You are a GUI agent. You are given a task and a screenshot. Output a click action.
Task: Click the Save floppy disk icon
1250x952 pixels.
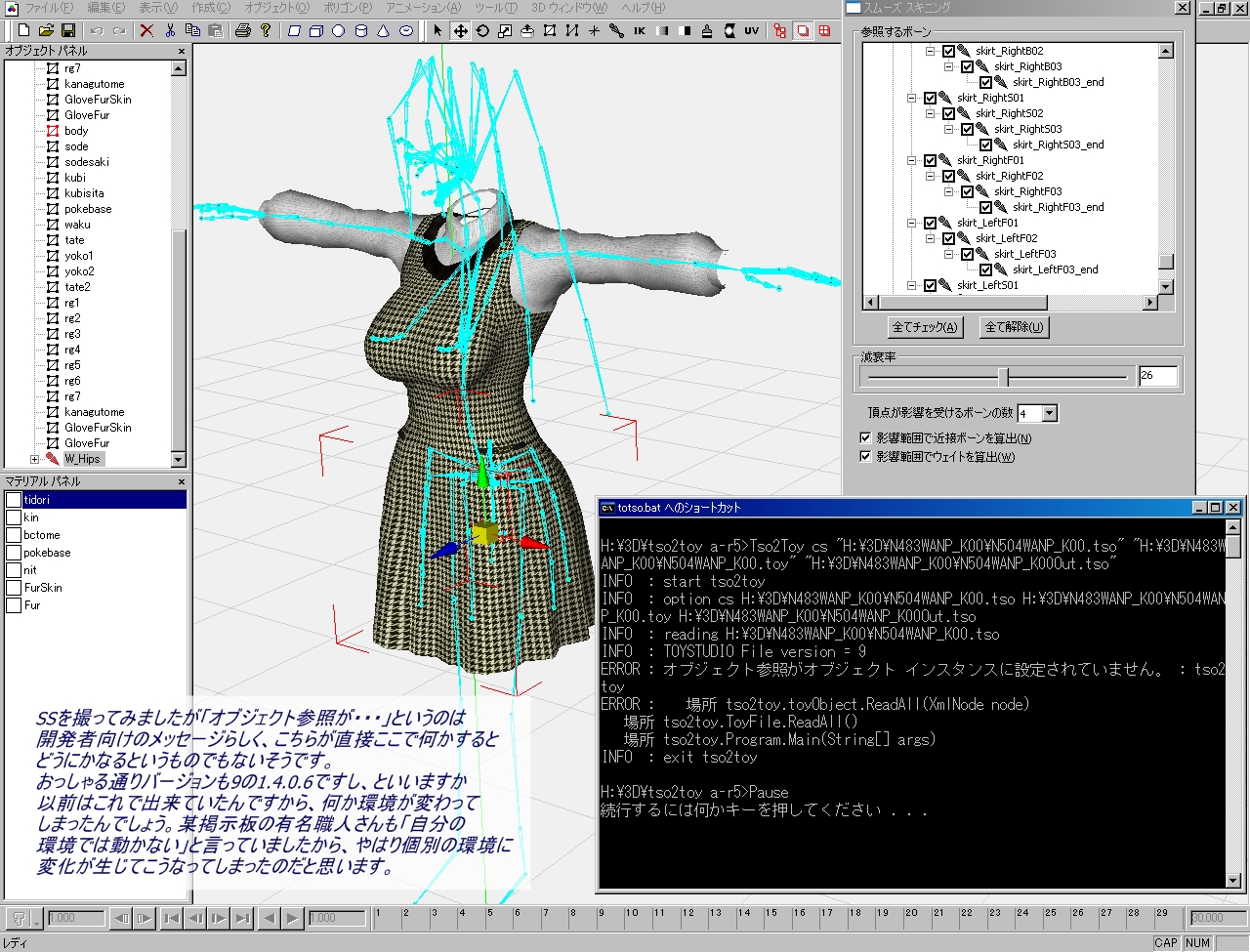point(68,30)
